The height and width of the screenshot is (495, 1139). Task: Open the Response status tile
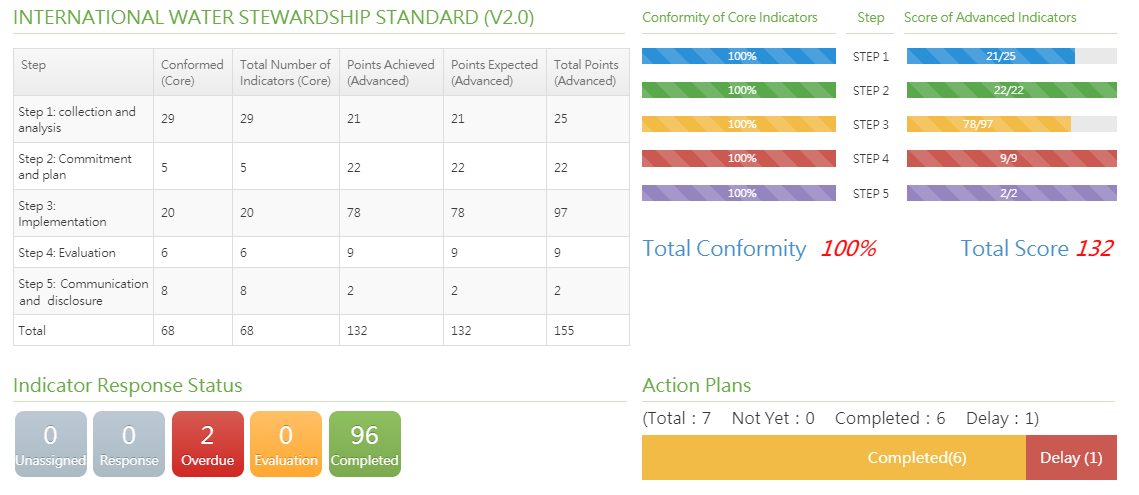point(129,444)
